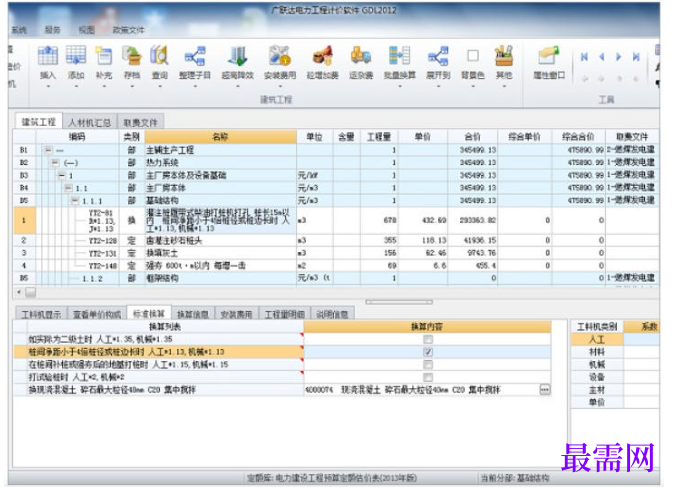Collapse the 1.1.1 基础结构 tree node
673x489 pixels.
click(75, 200)
